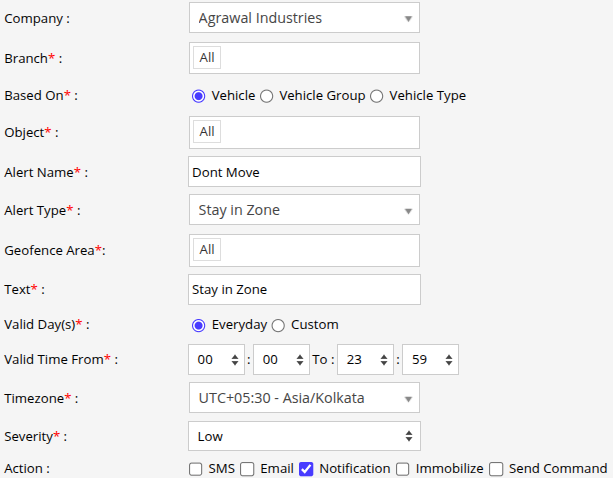Uncheck the Notification action checkbox
613x478 pixels.
[x=307, y=468]
